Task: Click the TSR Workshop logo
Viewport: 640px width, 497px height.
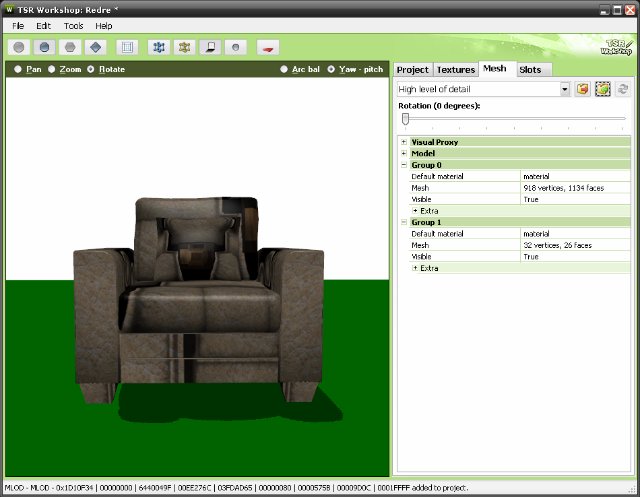Action: (x=616, y=47)
